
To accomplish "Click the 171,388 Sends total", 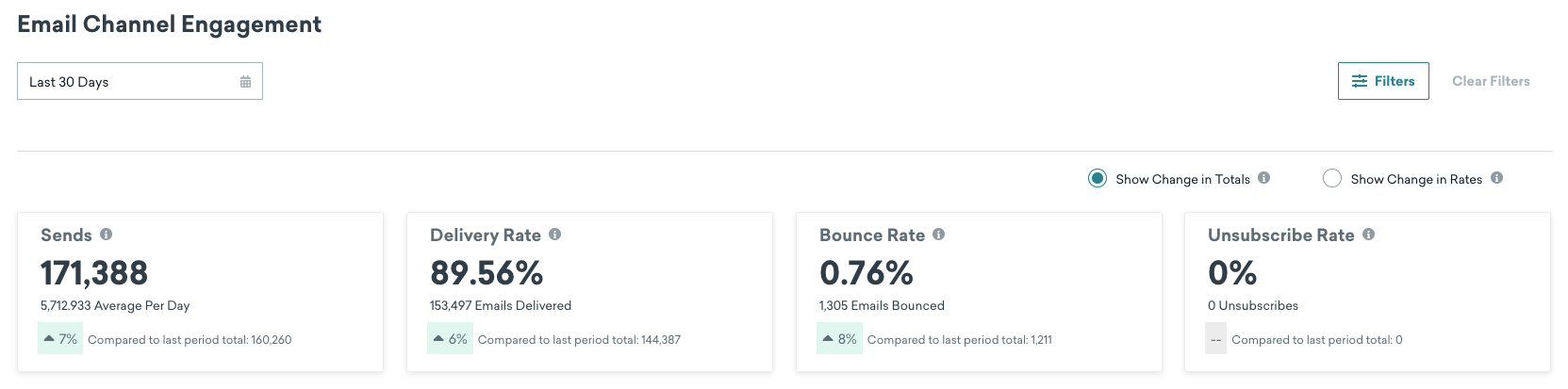I will (94, 273).
